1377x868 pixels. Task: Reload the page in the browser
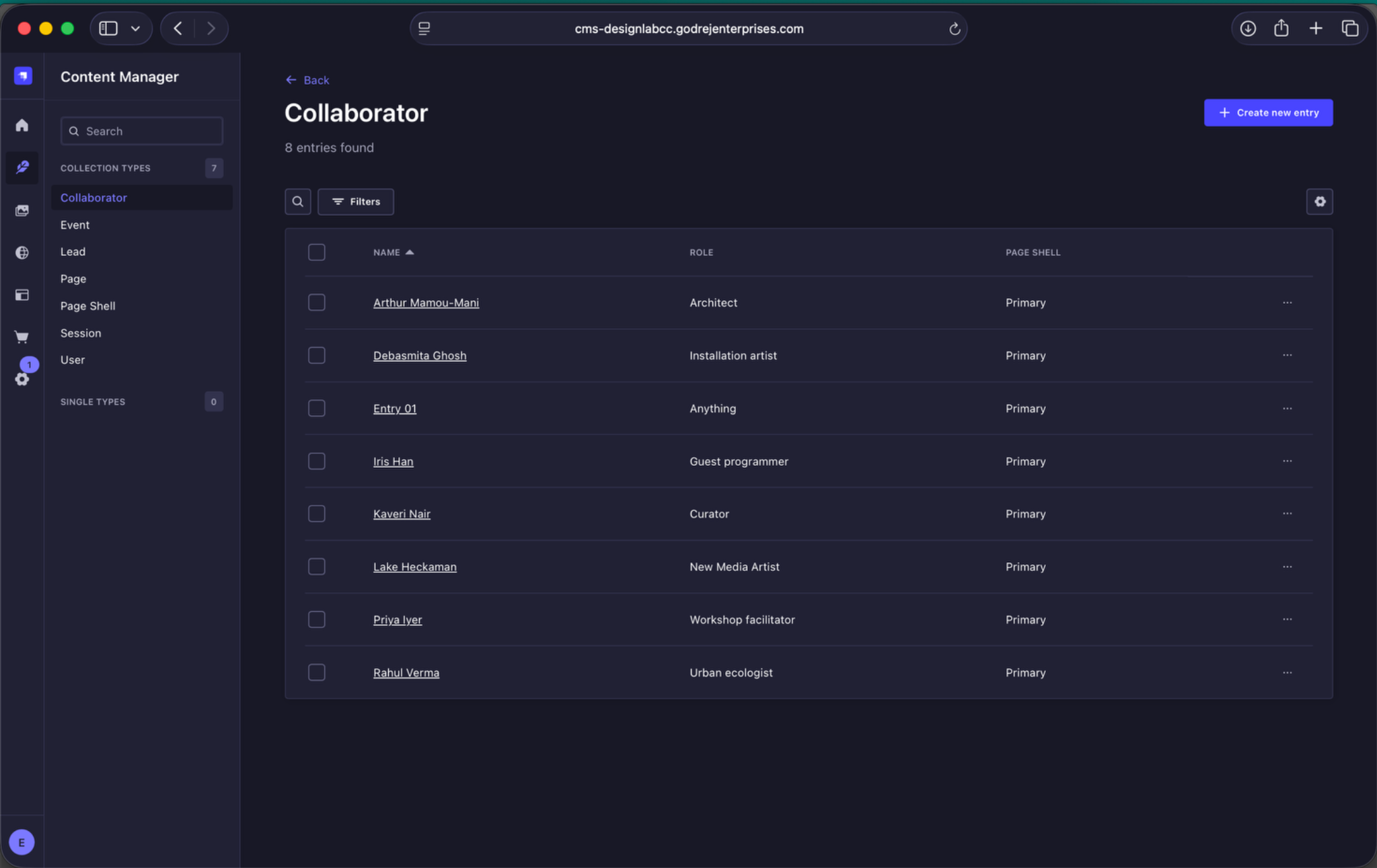coord(954,29)
